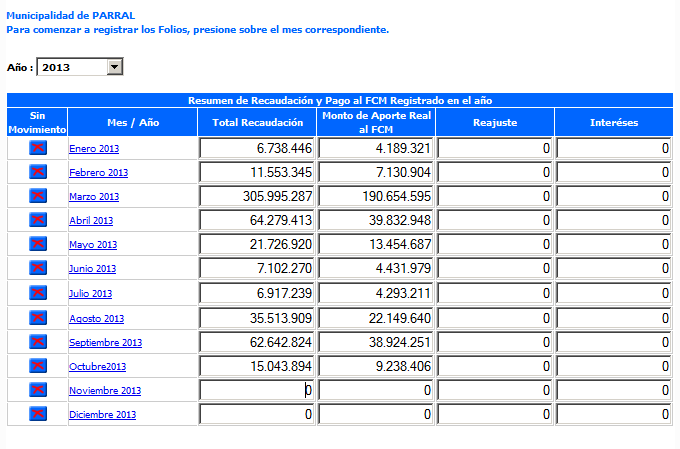Viewport: 680px width, 449px height.
Task: Select Total Recaudación field with 62.642.824
Action: tap(258, 342)
